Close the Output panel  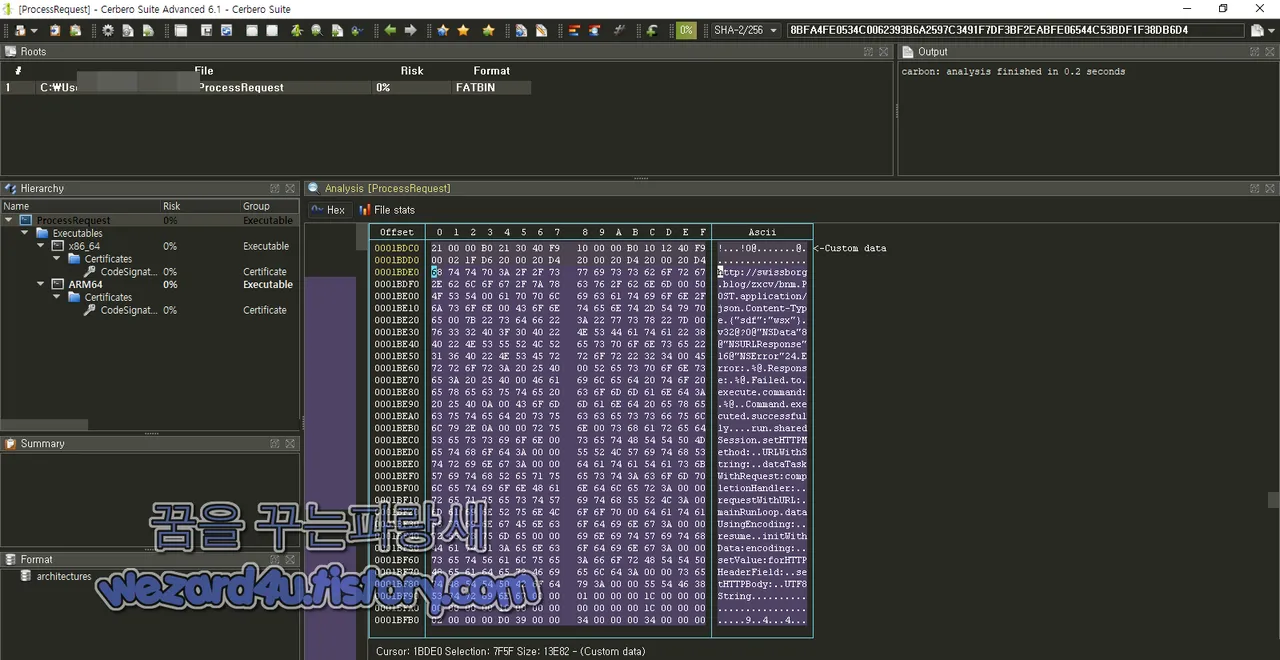[x=1270, y=51]
